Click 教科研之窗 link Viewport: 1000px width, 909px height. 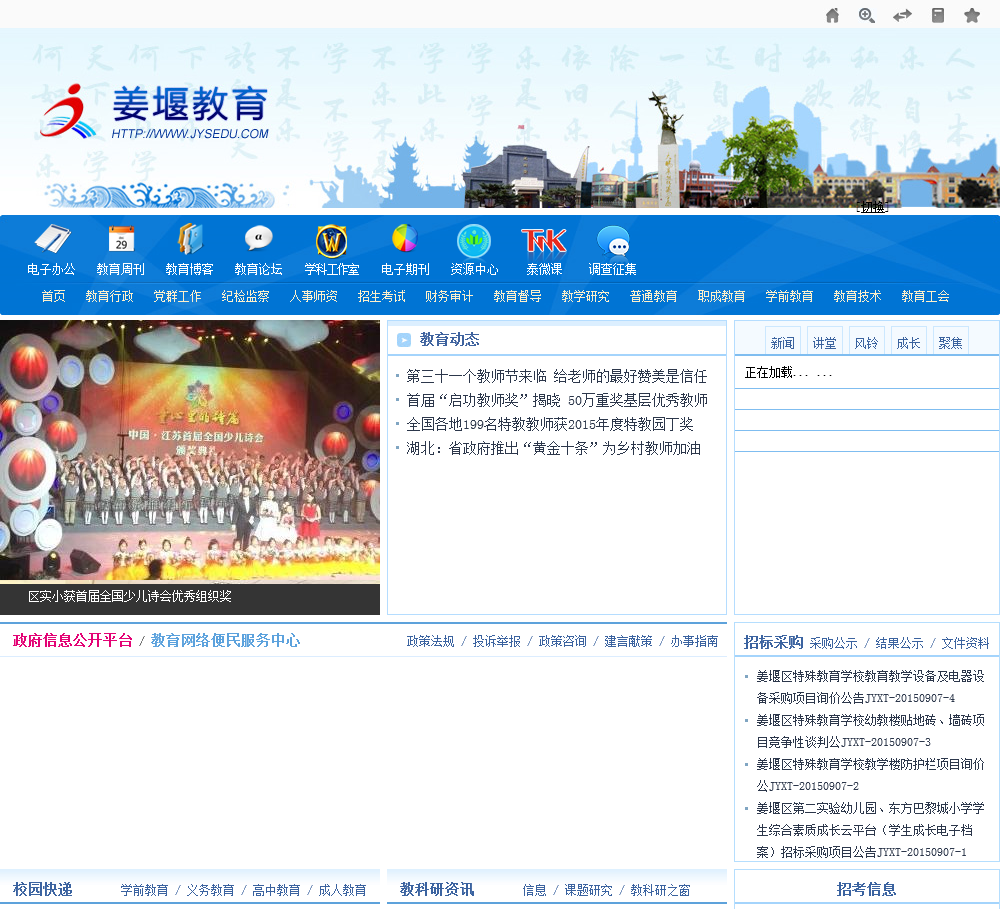click(x=660, y=890)
